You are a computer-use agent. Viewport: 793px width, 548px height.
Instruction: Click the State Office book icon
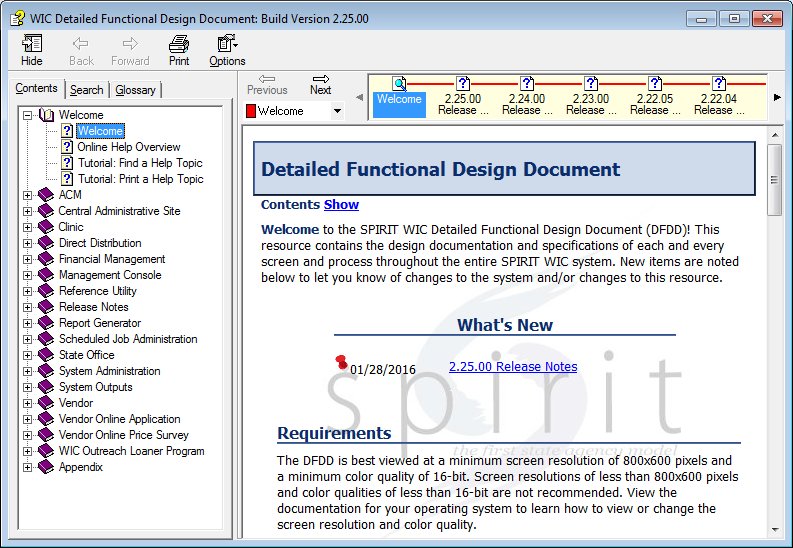tap(46, 355)
